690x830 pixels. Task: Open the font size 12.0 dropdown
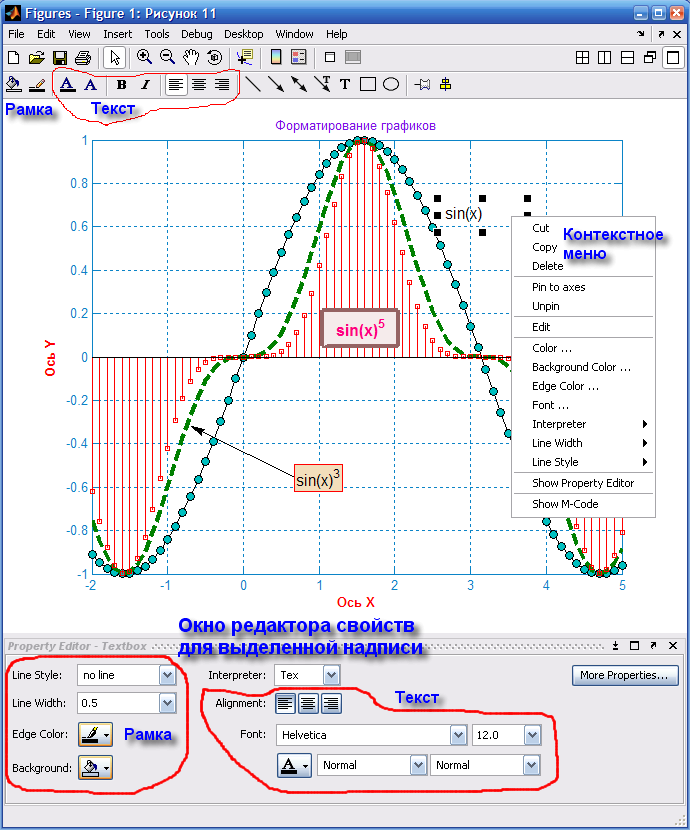pyautogui.click(x=532, y=735)
